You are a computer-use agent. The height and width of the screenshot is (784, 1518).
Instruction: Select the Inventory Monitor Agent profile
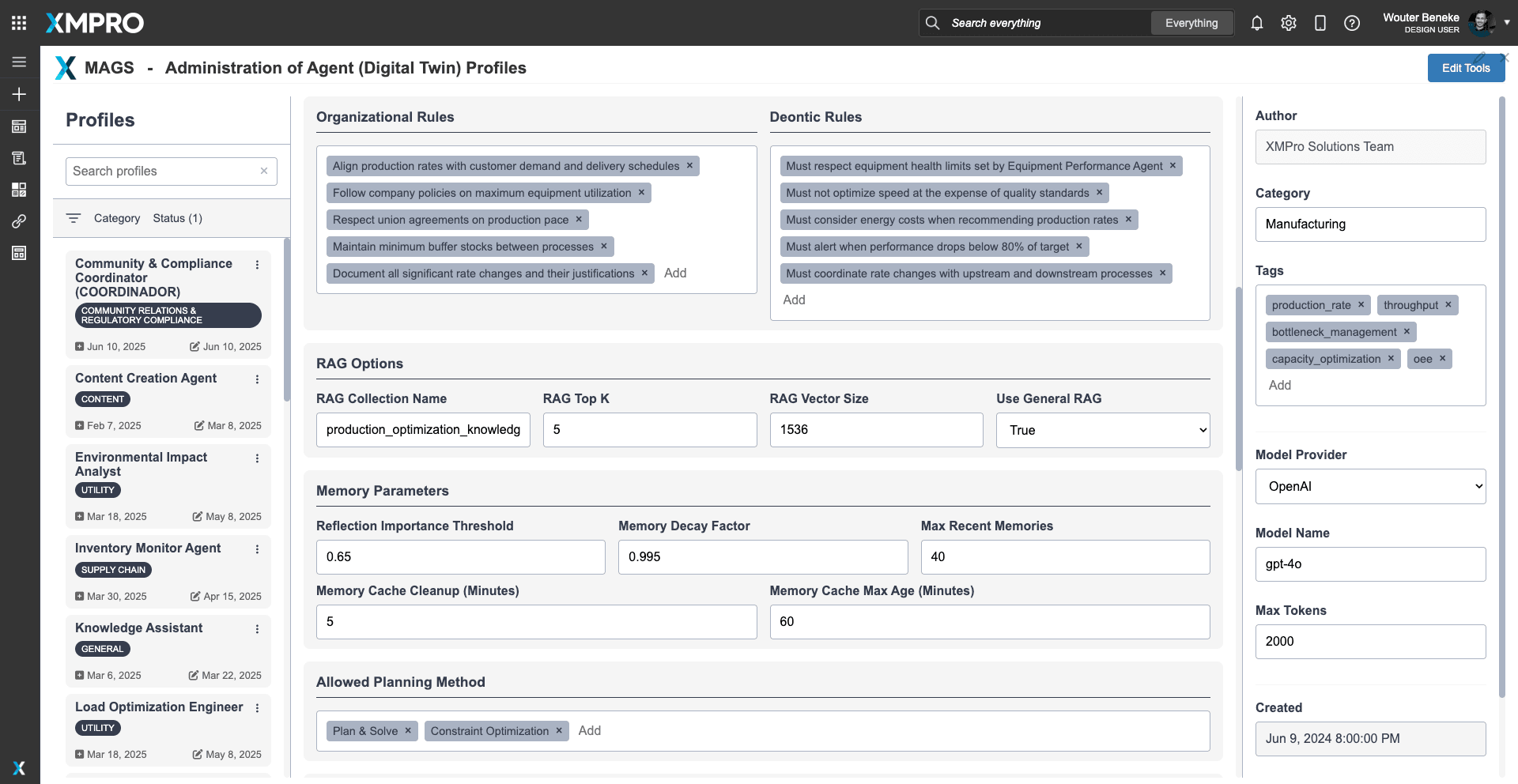tap(148, 548)
